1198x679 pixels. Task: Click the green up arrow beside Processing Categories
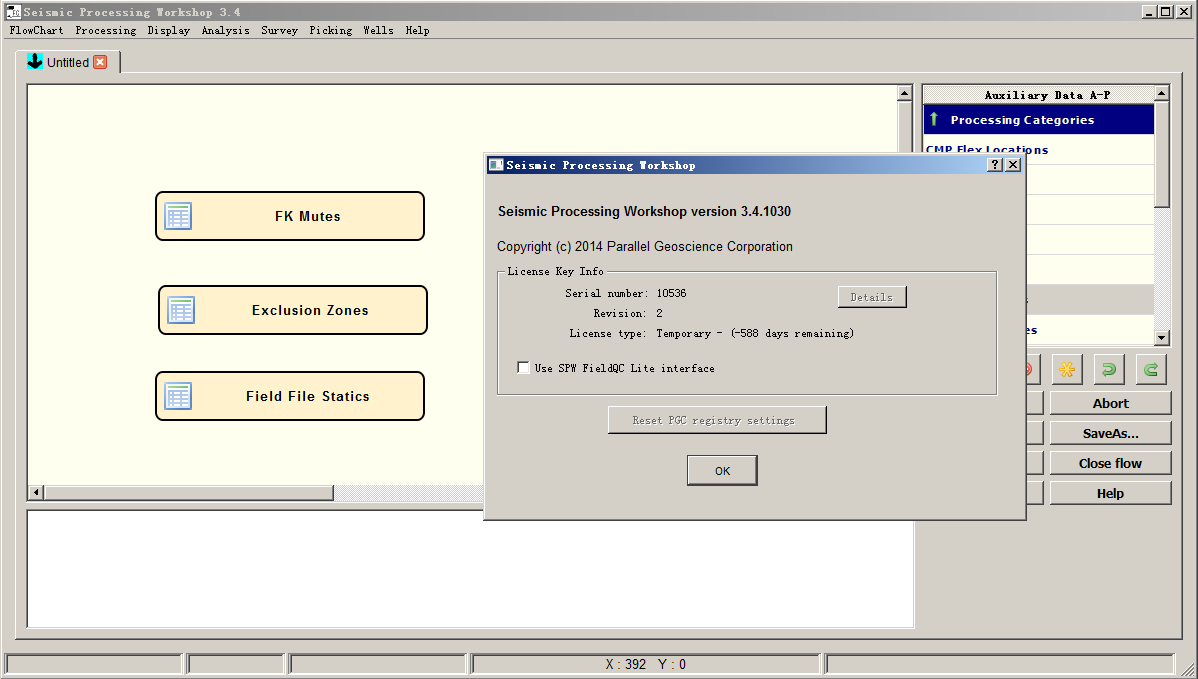934,119
